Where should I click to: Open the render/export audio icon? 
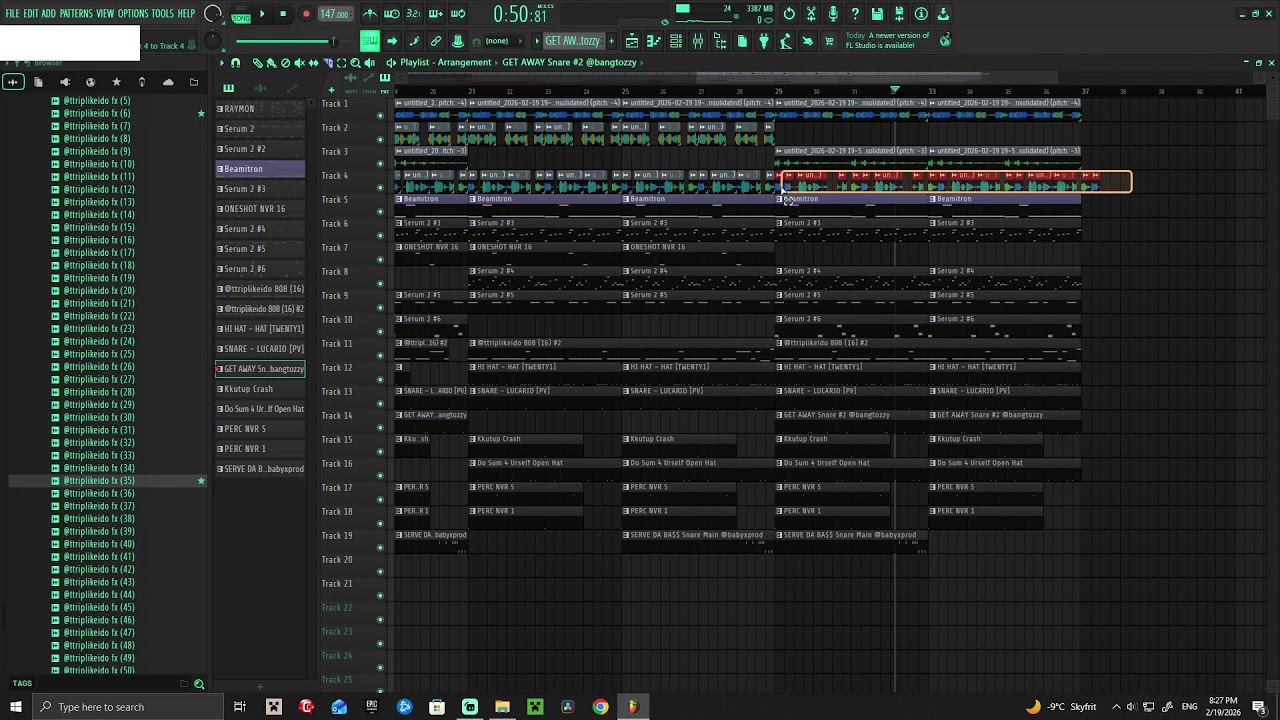pos(899,14)
